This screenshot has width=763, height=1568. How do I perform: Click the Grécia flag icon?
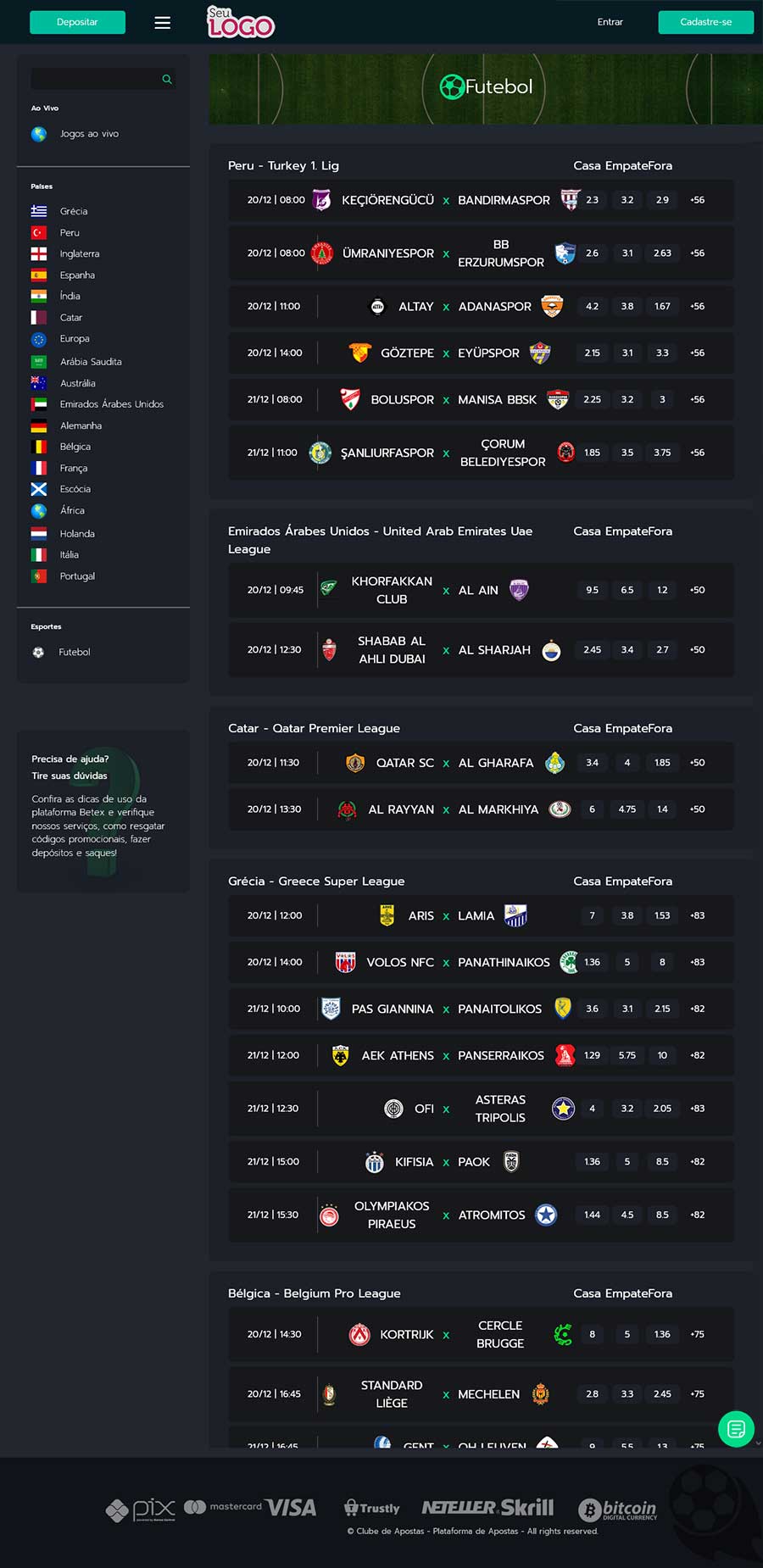coord(39,211)
